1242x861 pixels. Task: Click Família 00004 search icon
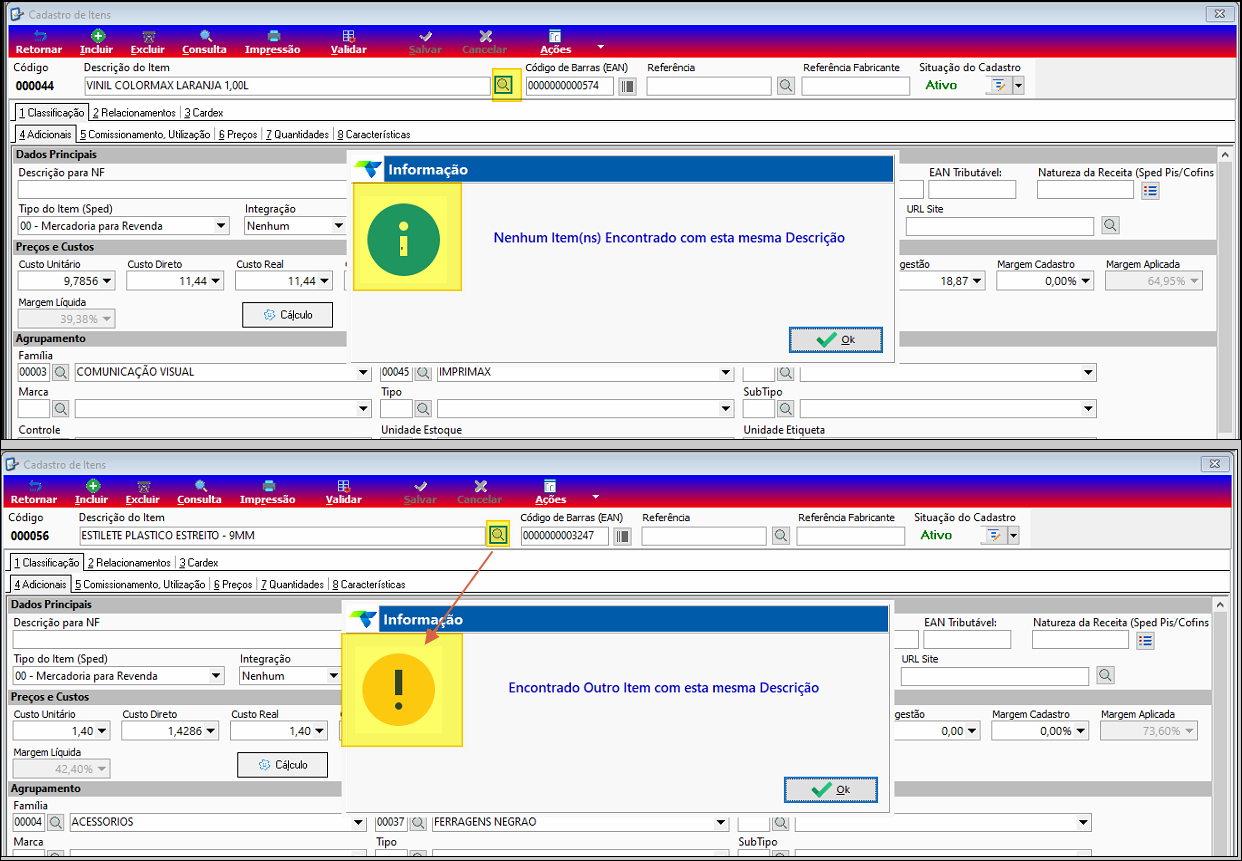pyautogui.click(x=56, y=822)
